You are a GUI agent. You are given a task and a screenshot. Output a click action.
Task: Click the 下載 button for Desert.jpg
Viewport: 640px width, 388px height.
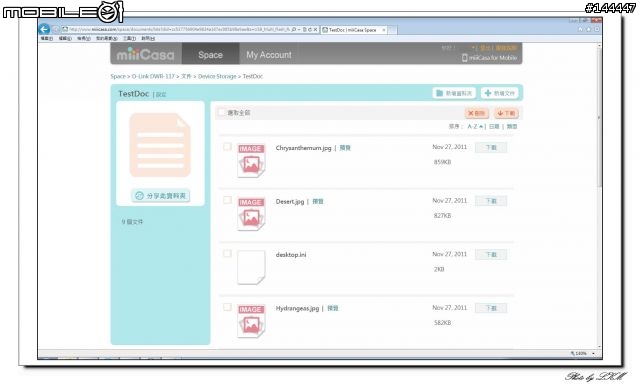491,201
